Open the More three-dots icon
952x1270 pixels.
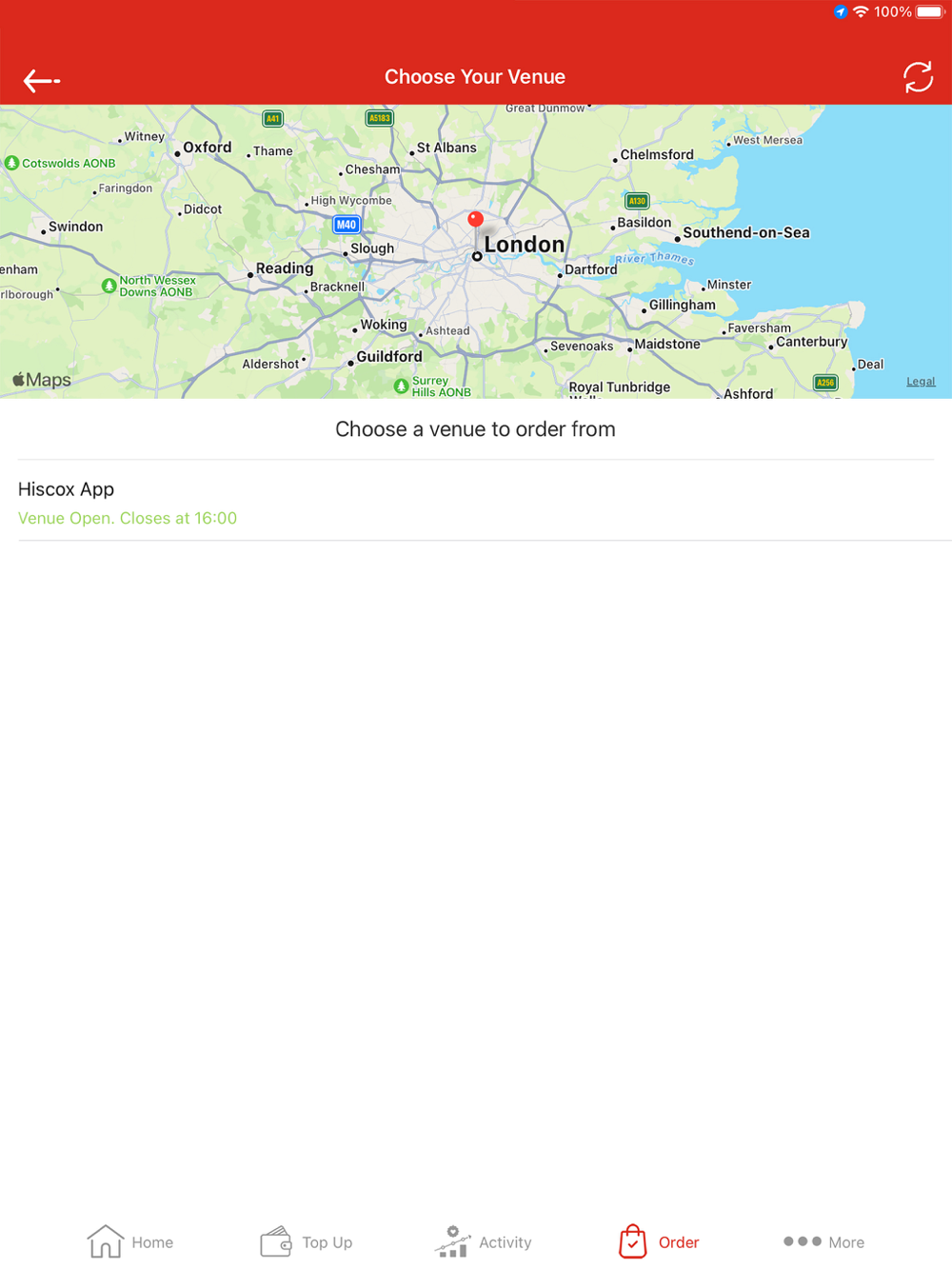pos(803,1241)
